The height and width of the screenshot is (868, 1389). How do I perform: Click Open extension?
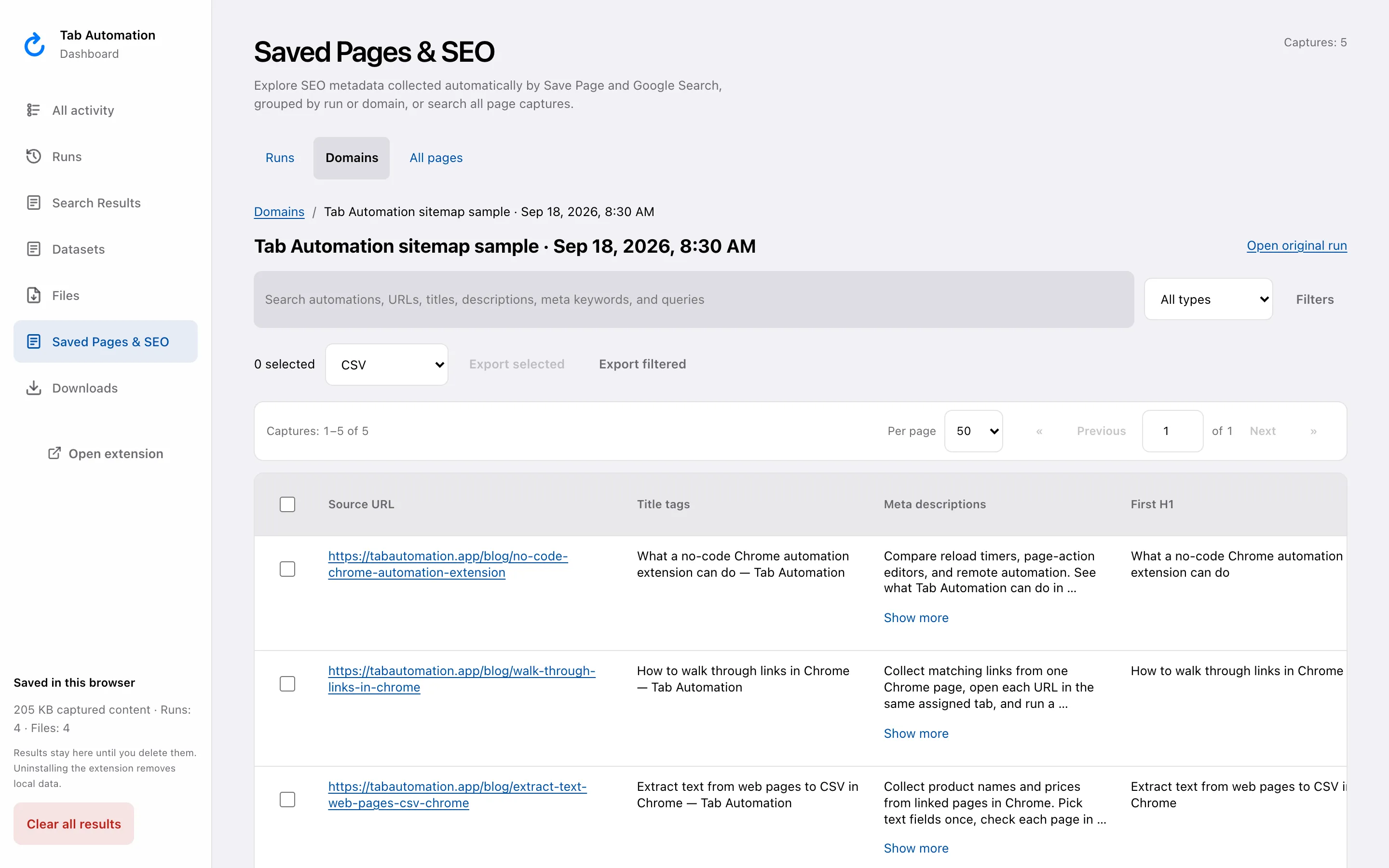(106, 453)
